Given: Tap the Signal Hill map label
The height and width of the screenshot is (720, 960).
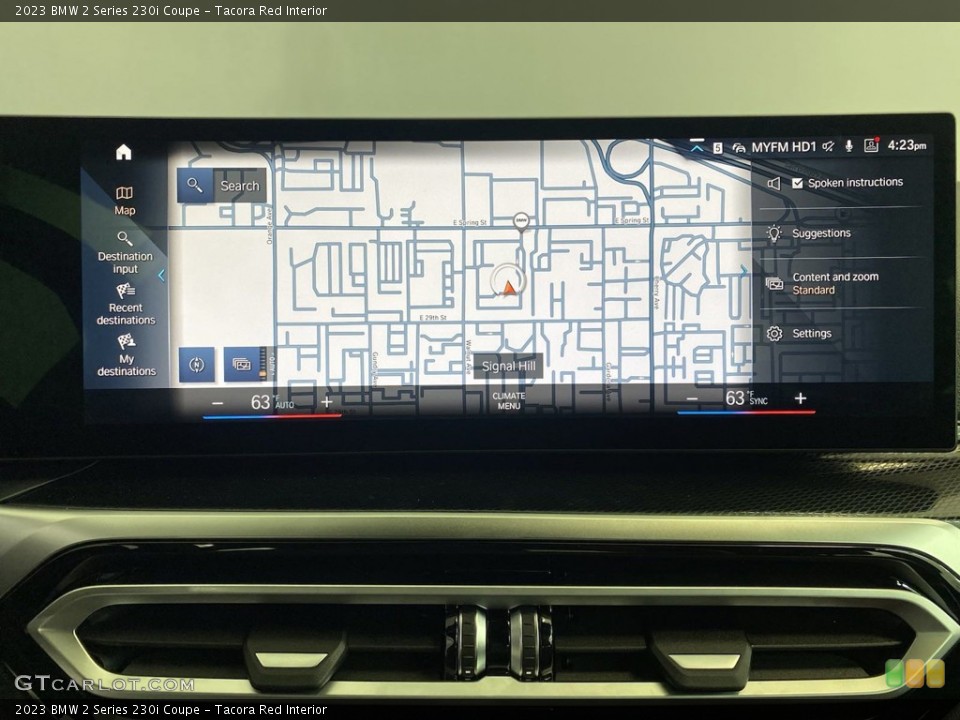Looking at the screenshot, I should click(x=508, y=366).
